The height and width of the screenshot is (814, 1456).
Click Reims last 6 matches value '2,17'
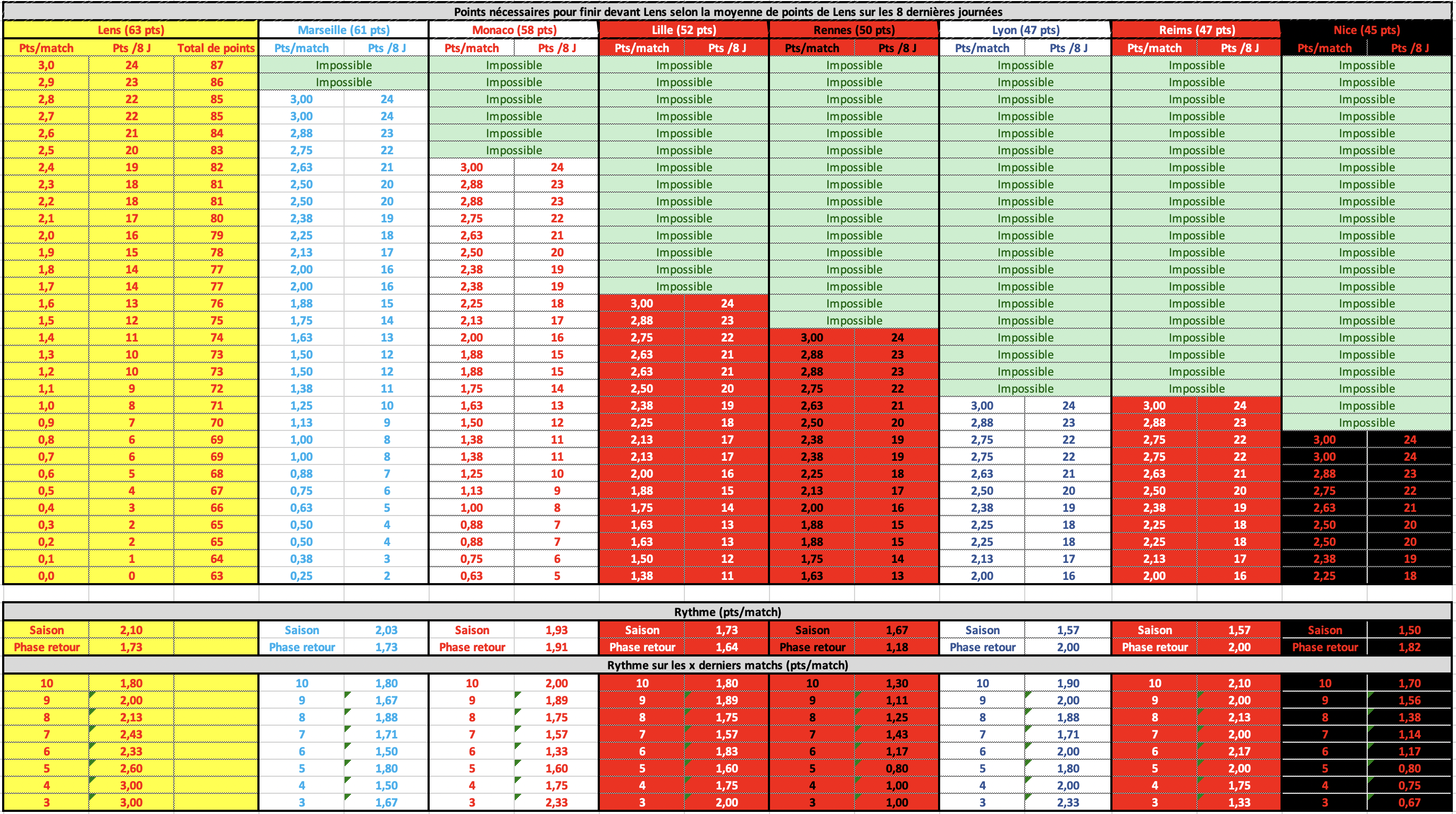coord(1240,751)
